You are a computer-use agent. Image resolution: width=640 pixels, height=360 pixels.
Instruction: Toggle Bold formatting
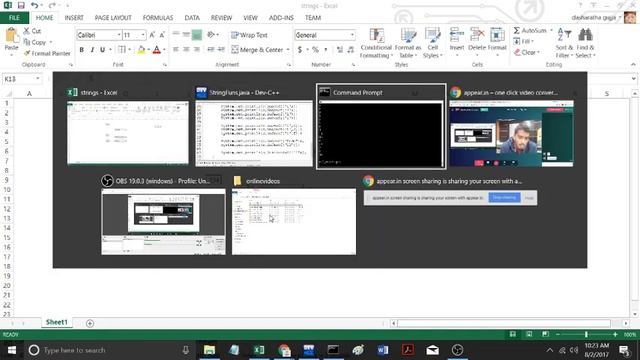click(82, 50)
